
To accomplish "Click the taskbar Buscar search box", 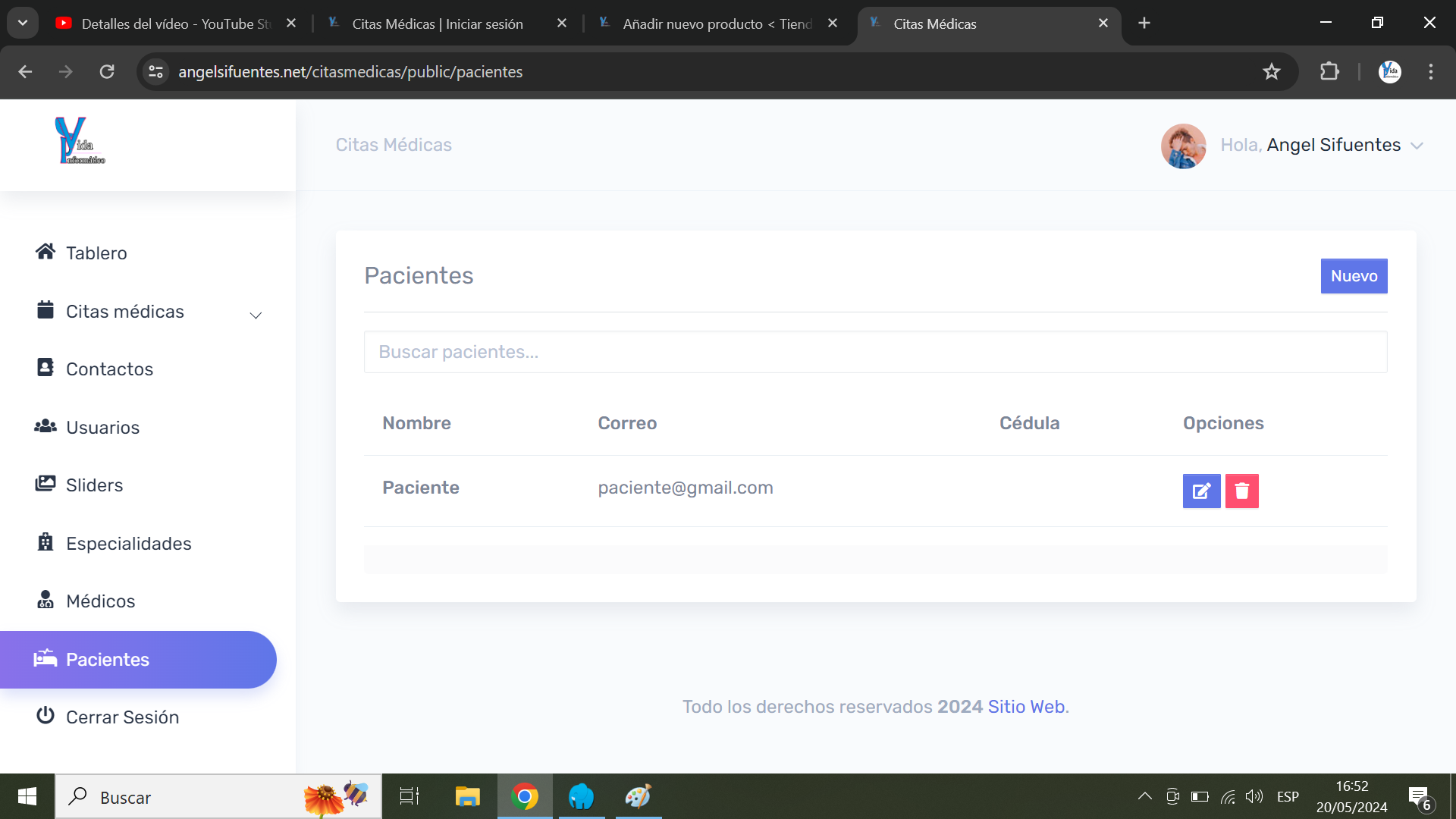I will pos(218,797).
